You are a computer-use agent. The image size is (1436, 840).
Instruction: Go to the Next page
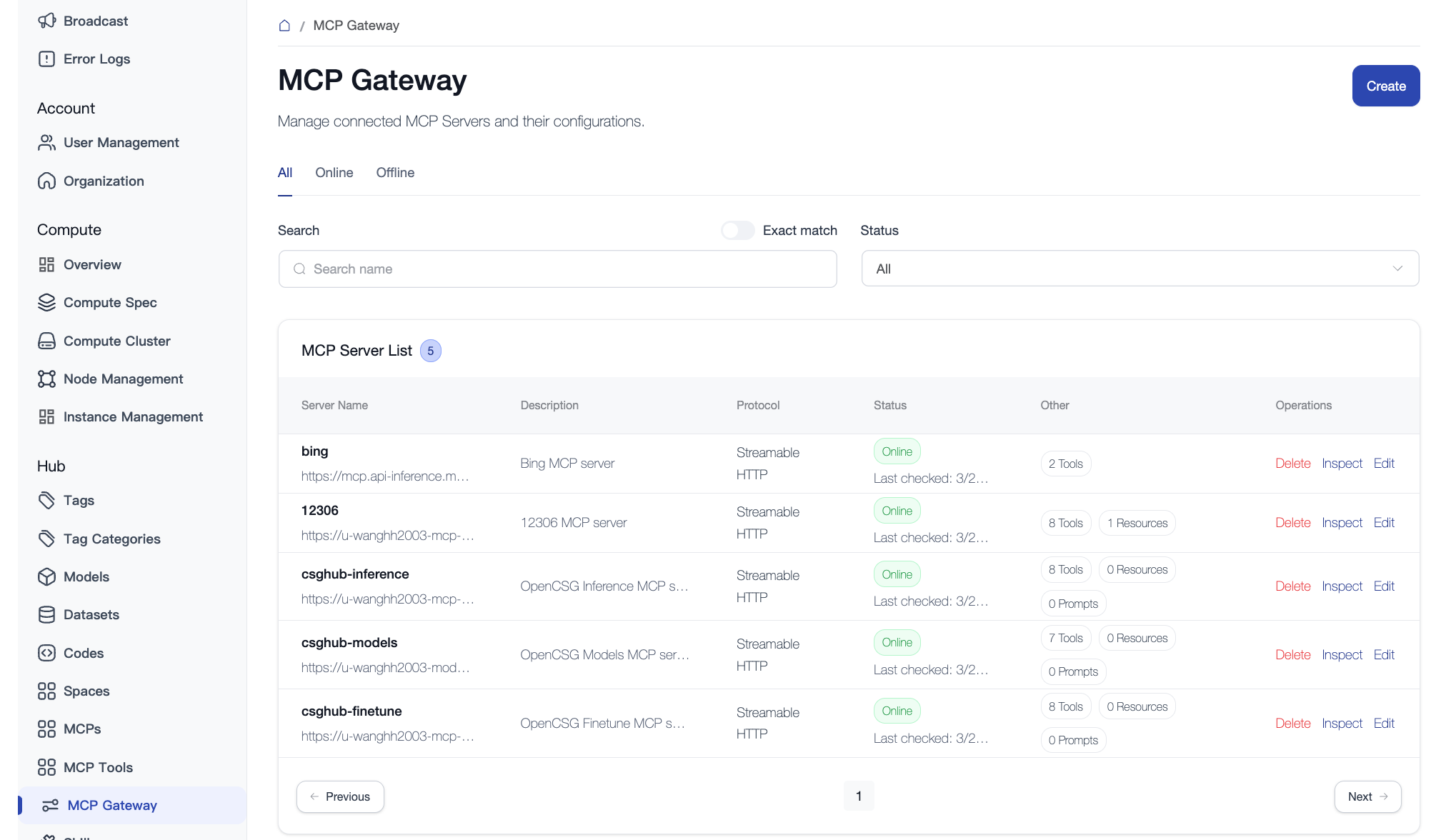point(1367,796)
